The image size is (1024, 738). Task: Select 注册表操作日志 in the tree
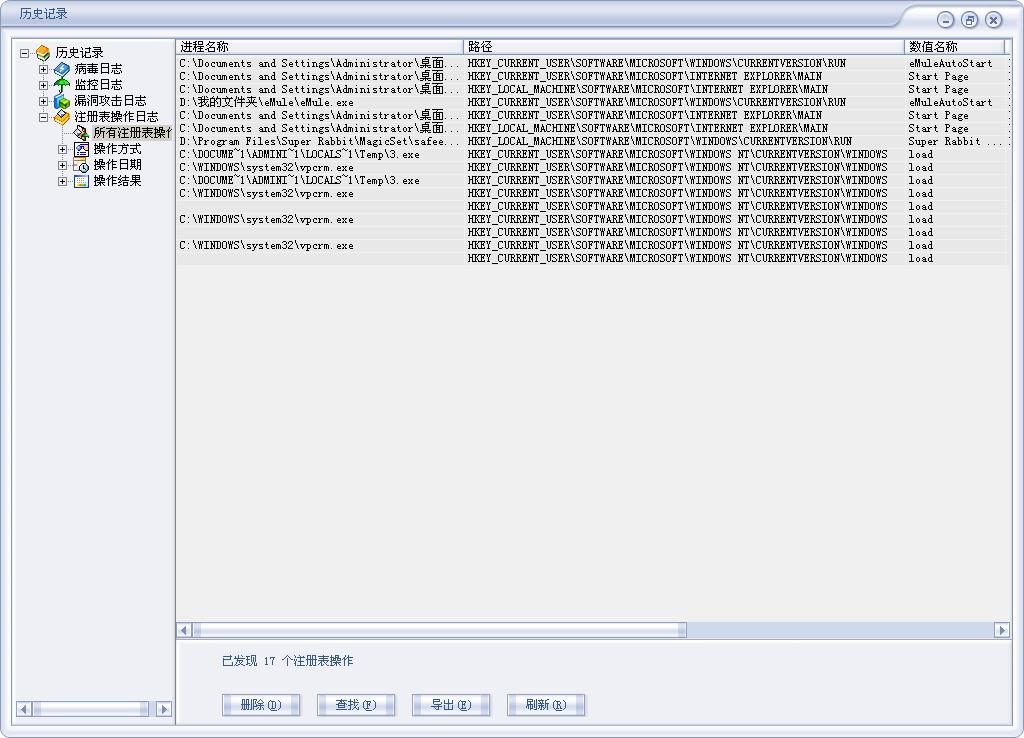click(116, 118)
